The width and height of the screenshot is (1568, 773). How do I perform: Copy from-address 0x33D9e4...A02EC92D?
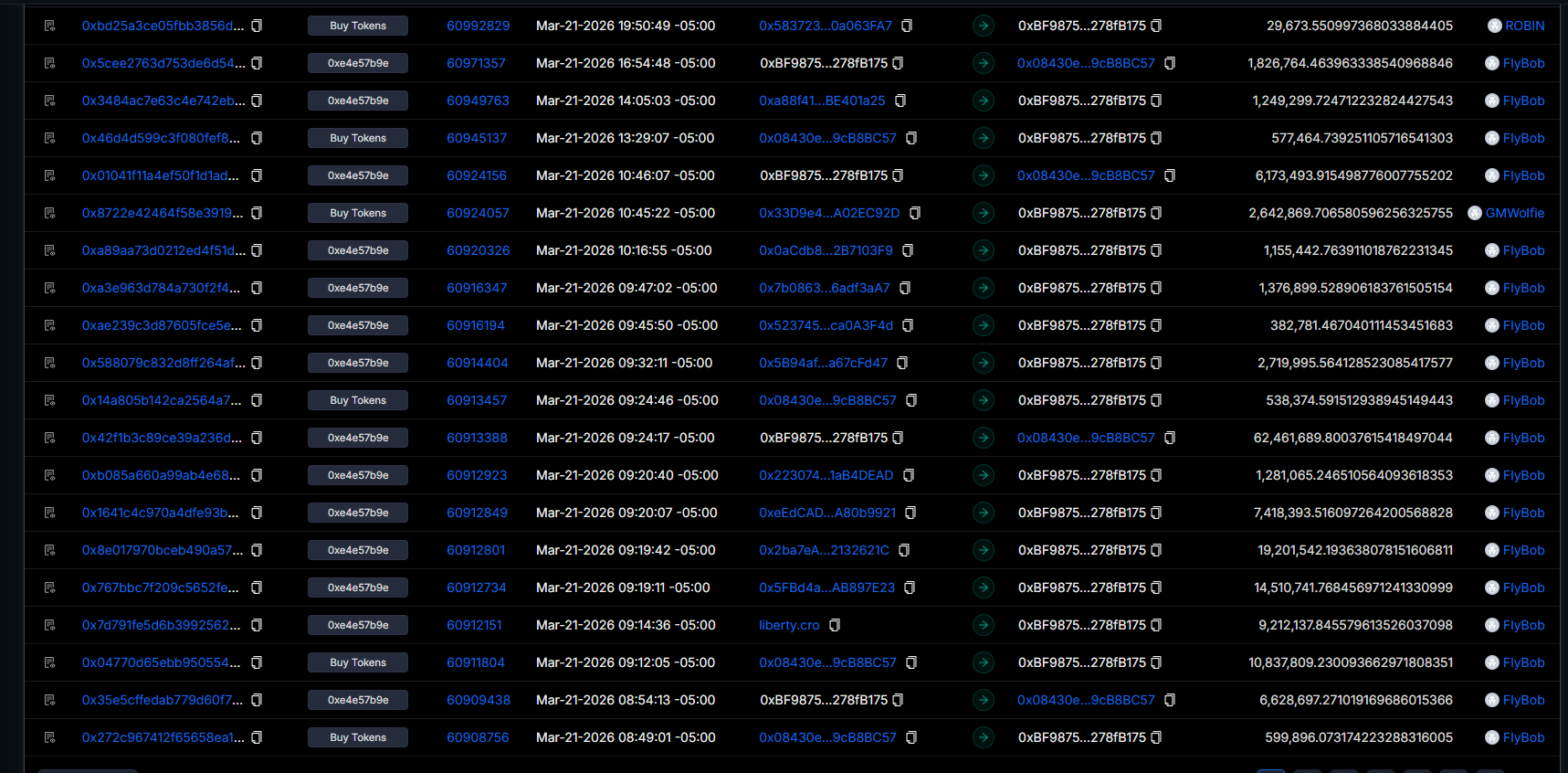915,213
